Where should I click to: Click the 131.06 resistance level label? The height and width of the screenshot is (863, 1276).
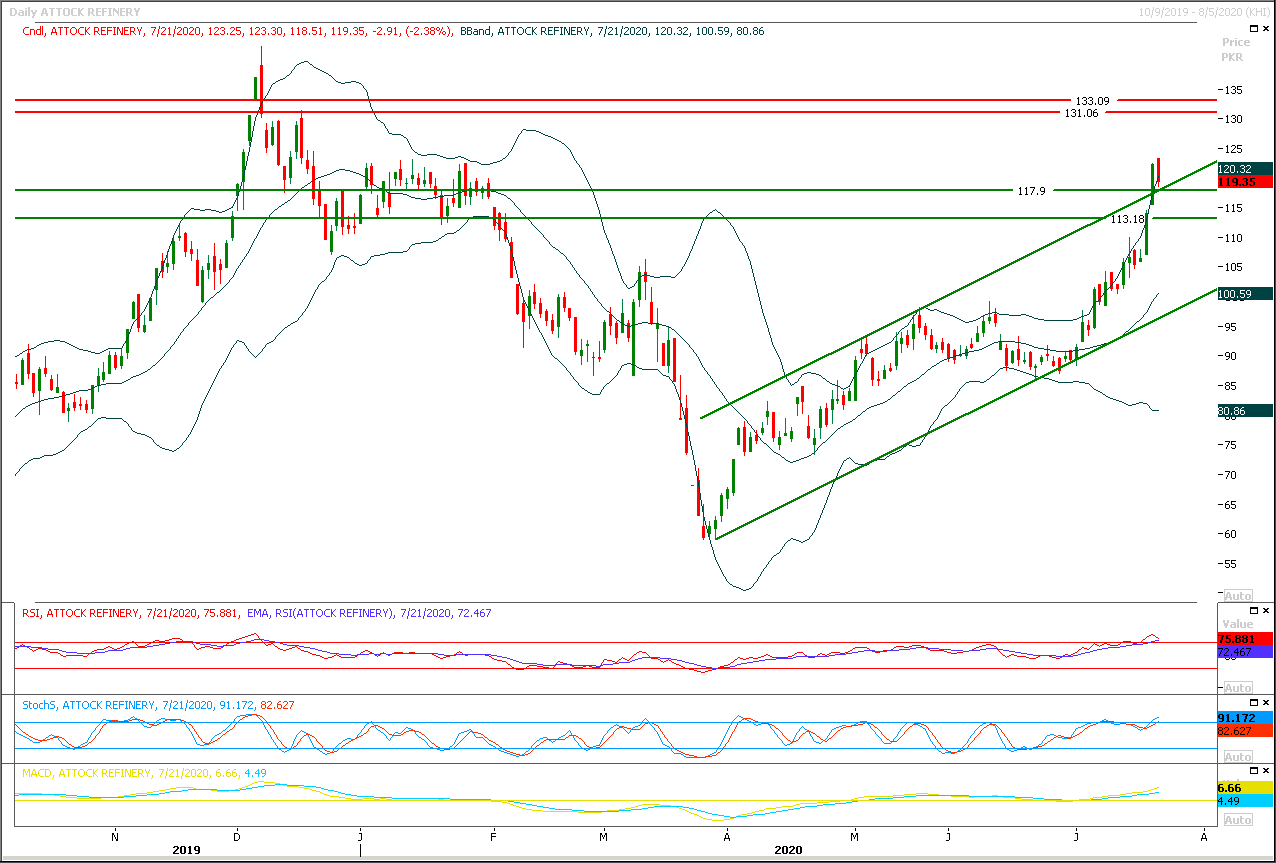(1081, 114)
